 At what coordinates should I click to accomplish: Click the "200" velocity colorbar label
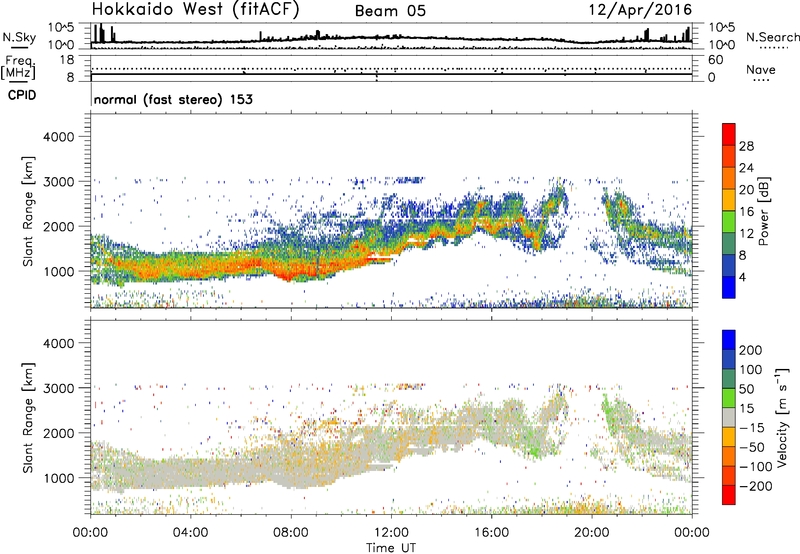[751, 350]
